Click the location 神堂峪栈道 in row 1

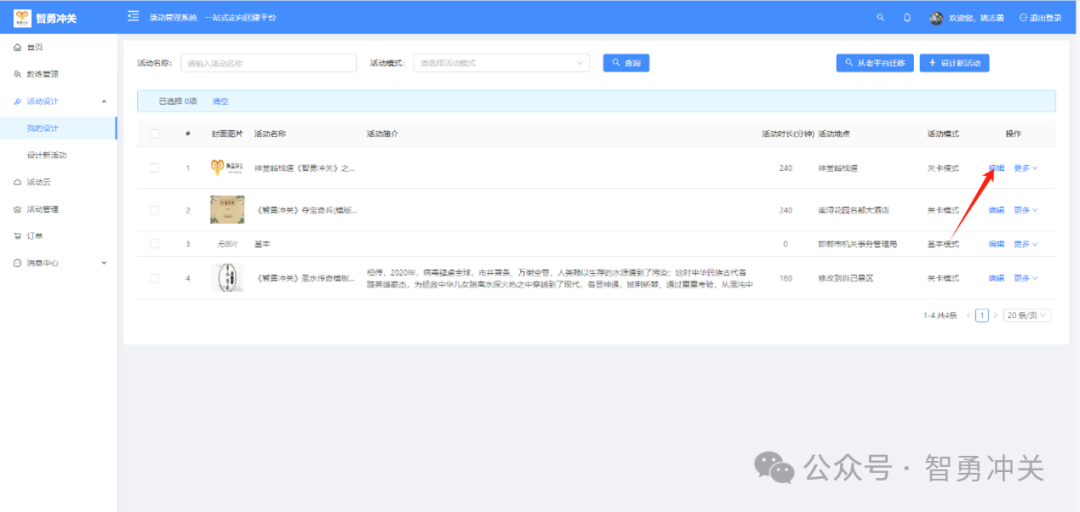tap(838, 167)
